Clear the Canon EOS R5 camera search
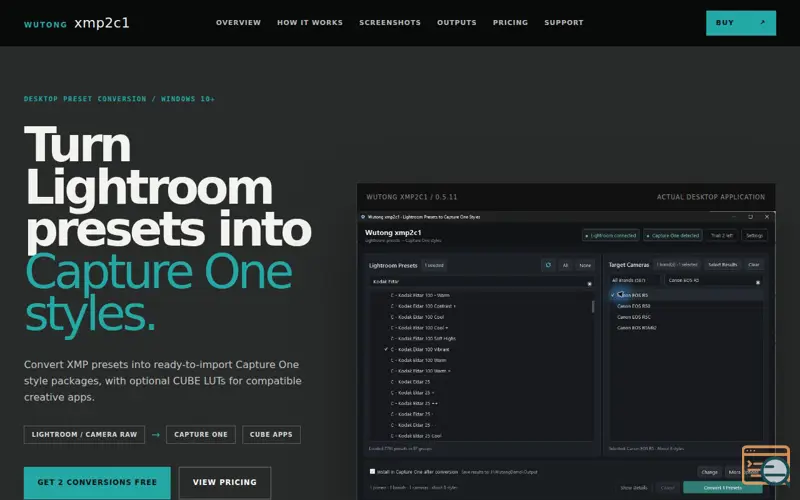This screenshot has height=500, width=800. (x=758, y=282)
